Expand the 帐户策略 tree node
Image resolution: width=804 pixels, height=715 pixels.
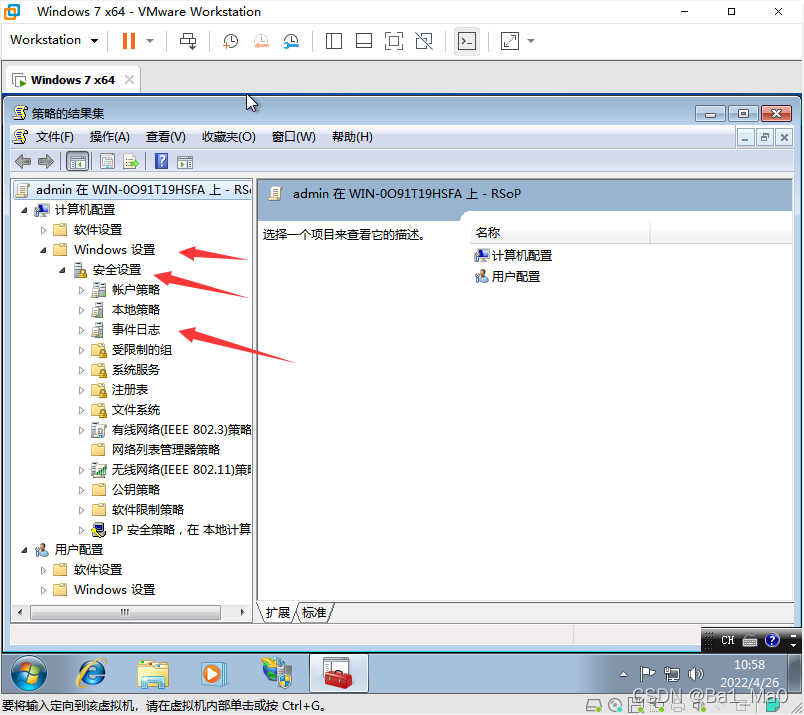pos(81,290)
